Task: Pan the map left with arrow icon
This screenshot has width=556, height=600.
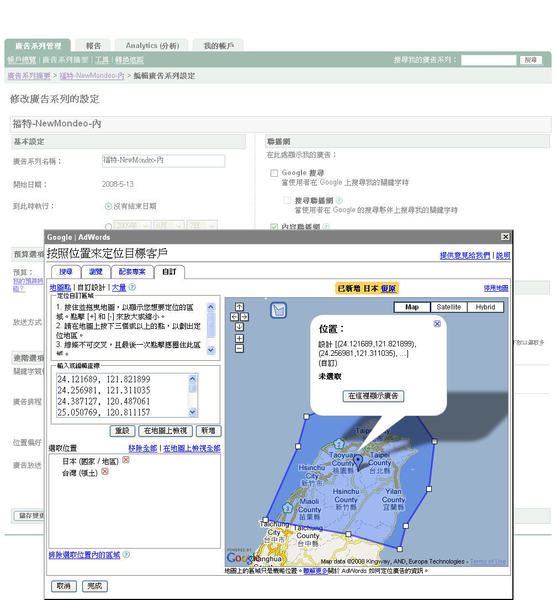Action: (235, 316)
